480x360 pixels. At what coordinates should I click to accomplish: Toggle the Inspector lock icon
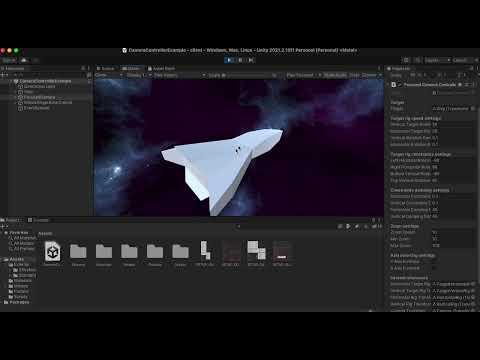[471, 68]
